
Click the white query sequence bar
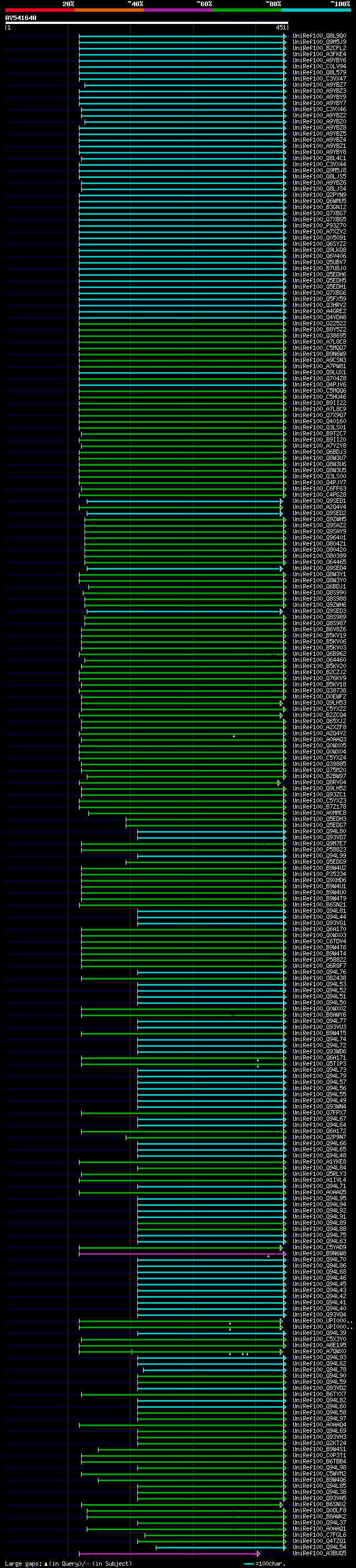point(146,22)
